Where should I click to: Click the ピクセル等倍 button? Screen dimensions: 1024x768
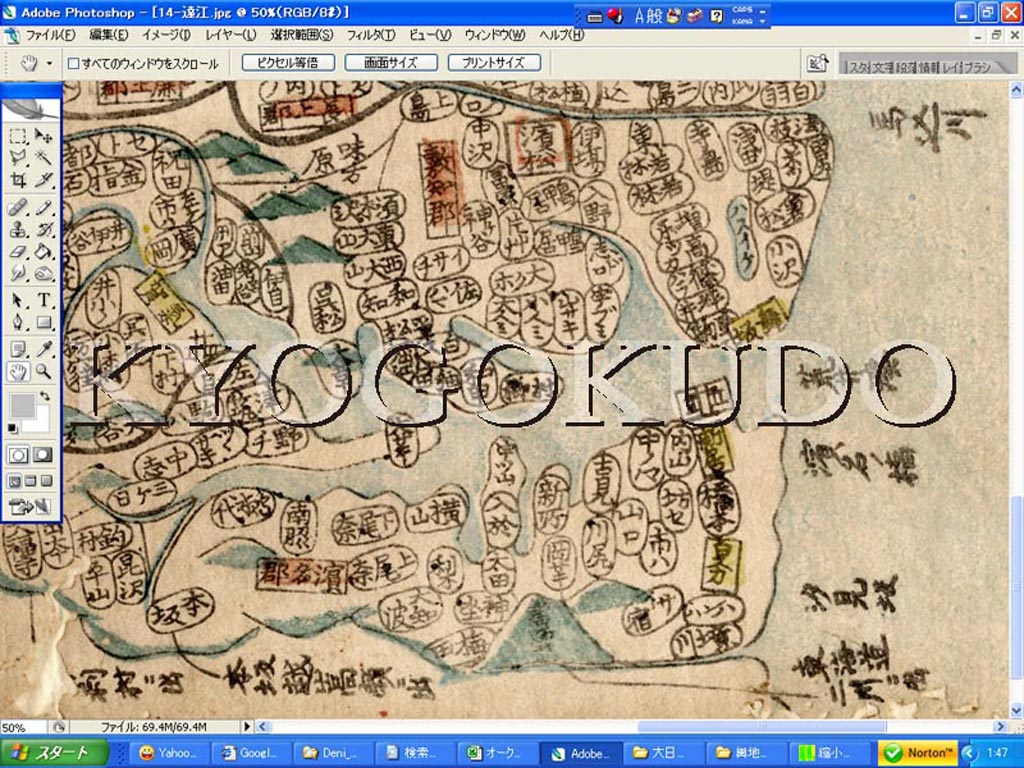(x=288, y=63)
